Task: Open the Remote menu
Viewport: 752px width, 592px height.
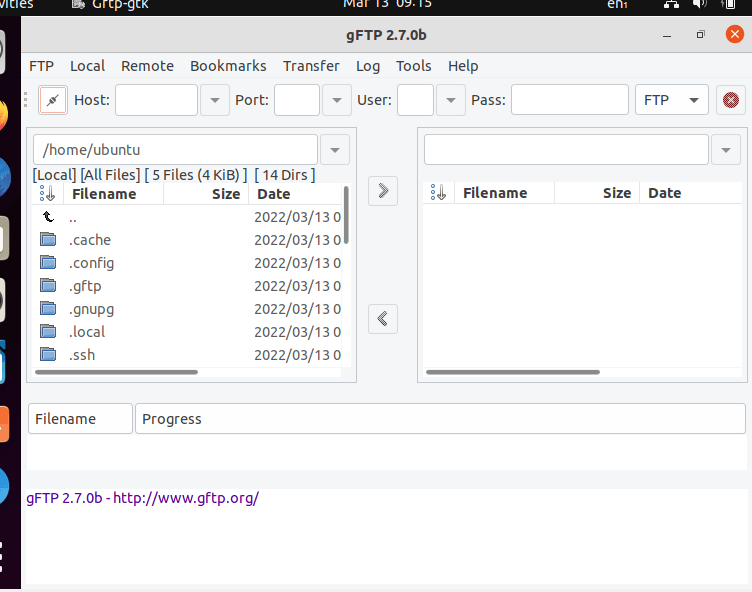Action: tap(147, 66)
